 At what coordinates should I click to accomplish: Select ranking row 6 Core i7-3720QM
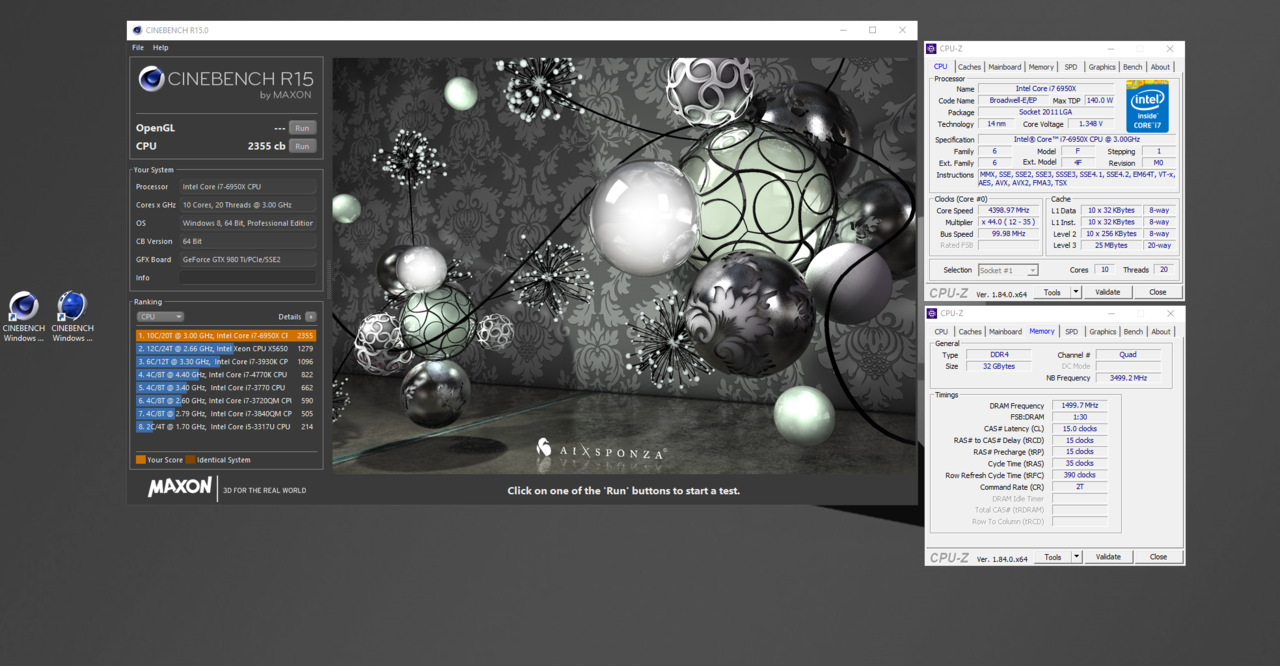coord(226,401)
